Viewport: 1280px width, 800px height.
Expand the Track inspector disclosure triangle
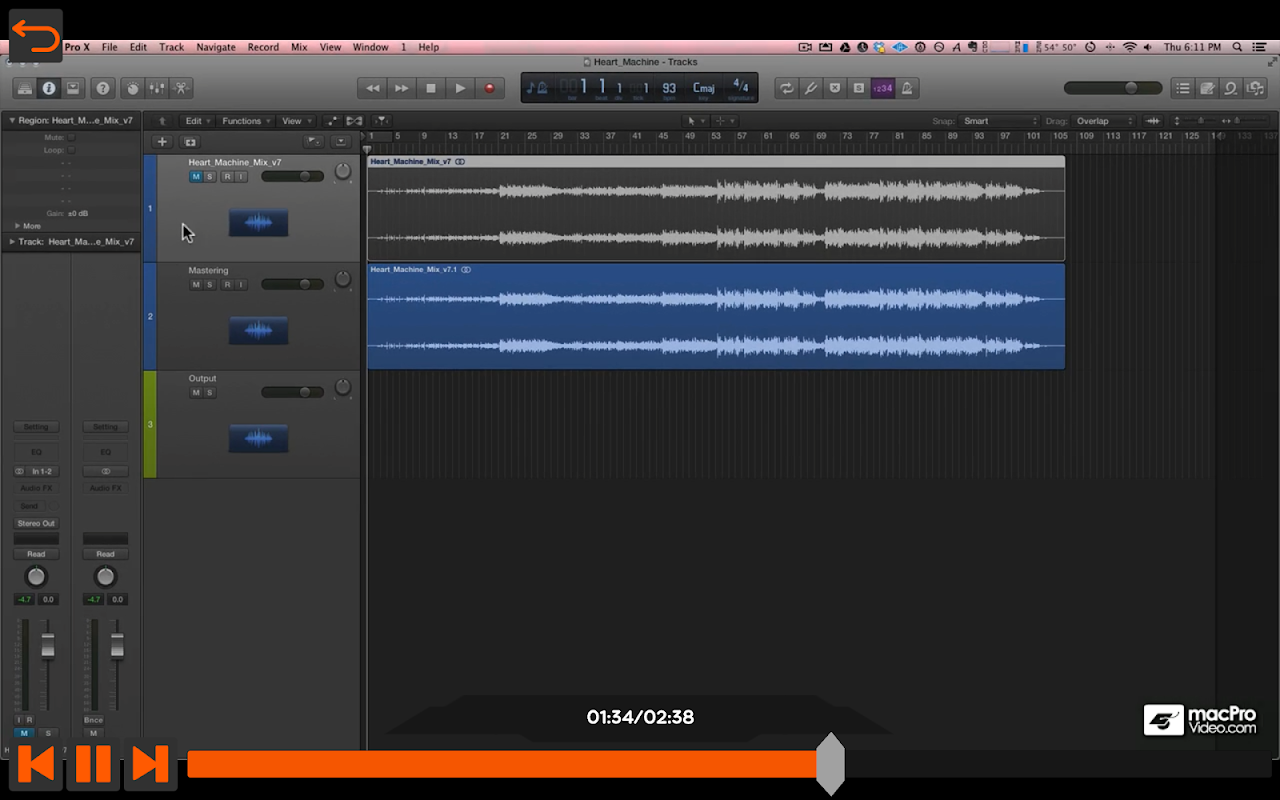click(12, 242)
